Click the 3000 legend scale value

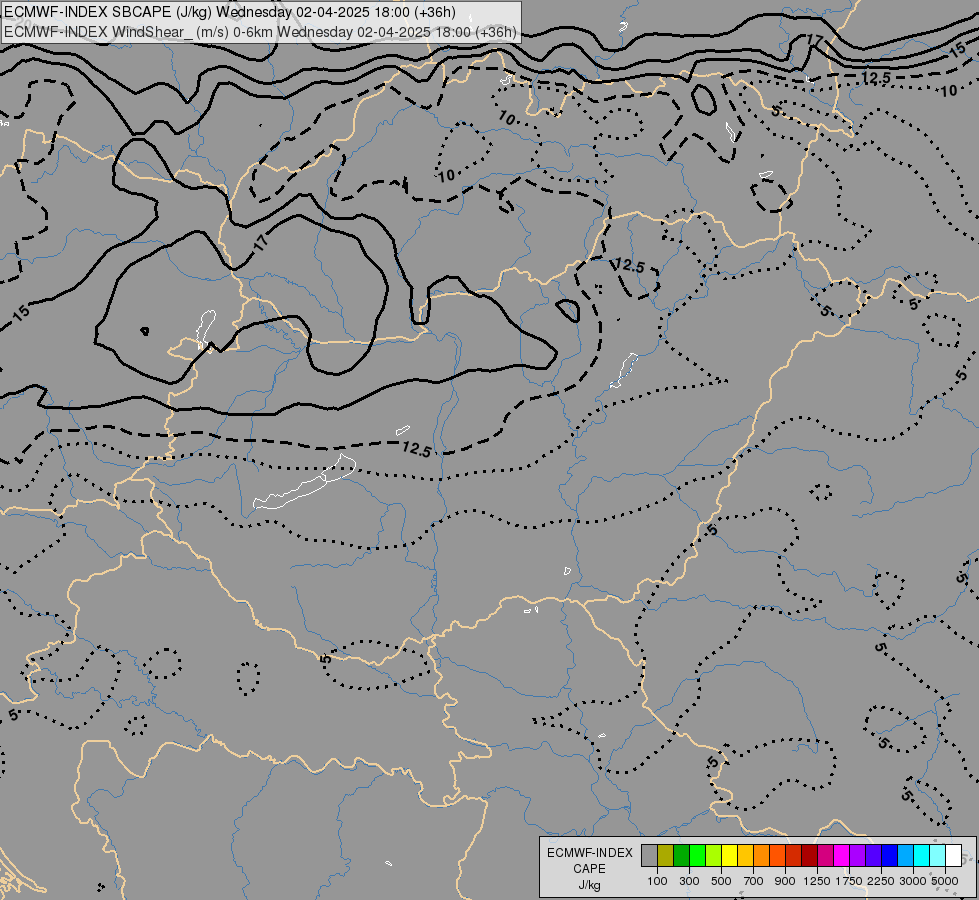click(x=913, y=881)
